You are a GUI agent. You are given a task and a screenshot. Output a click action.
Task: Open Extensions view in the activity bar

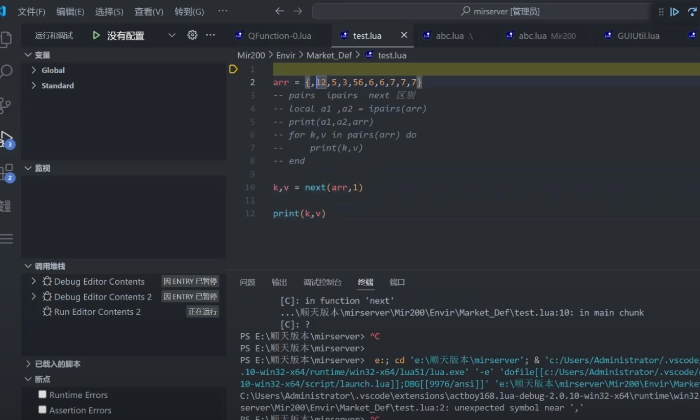[x=8, y=170]
